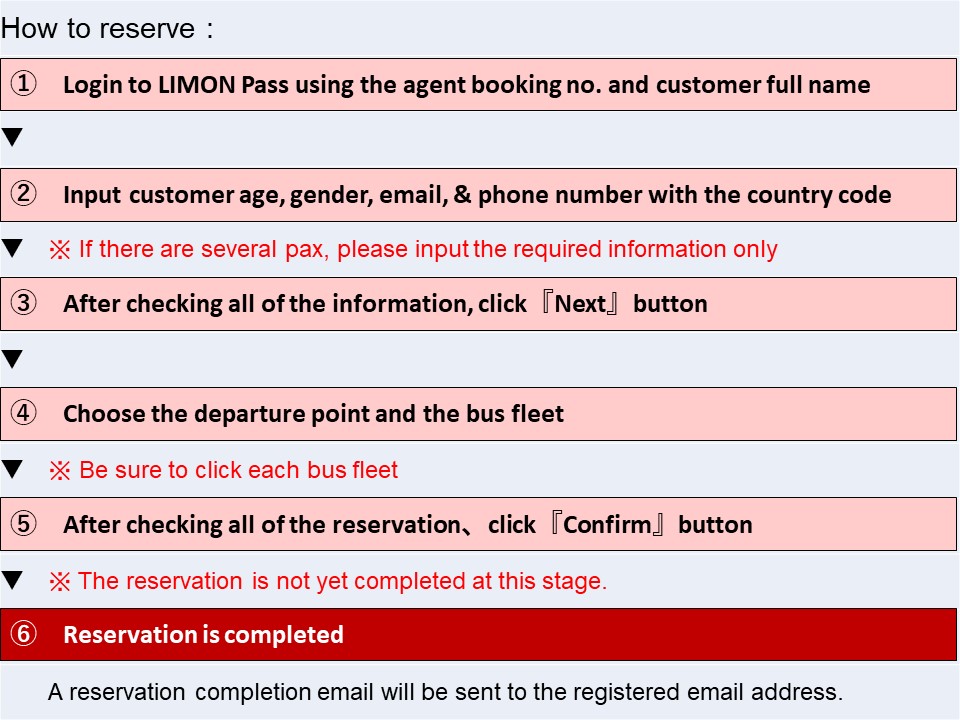Viewport: 960px width, 720px height.
Task: Click the down arrow below step 1
Action: coord(12,137)
